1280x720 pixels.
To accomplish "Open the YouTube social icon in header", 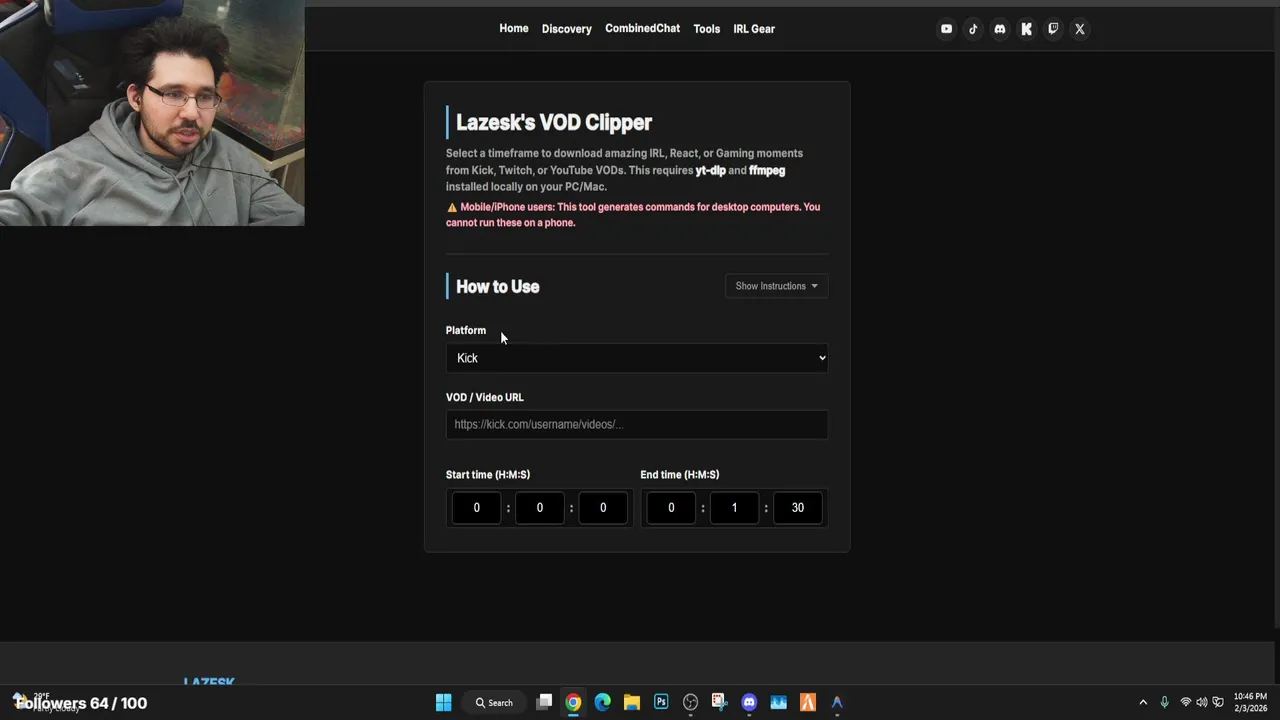I will point(946,29).
